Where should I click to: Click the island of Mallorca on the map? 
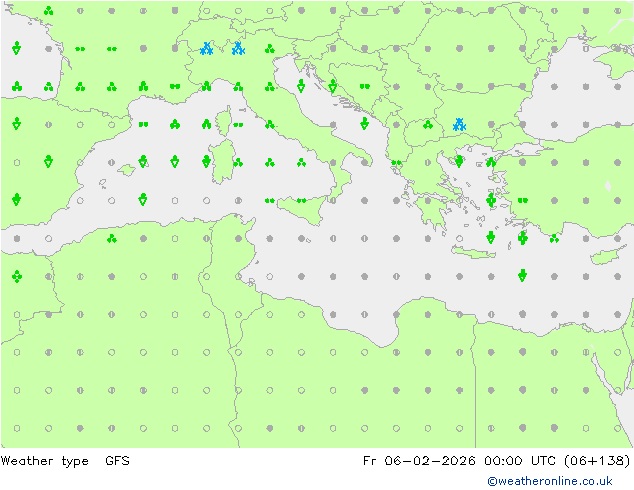click(x=127, y=170)
